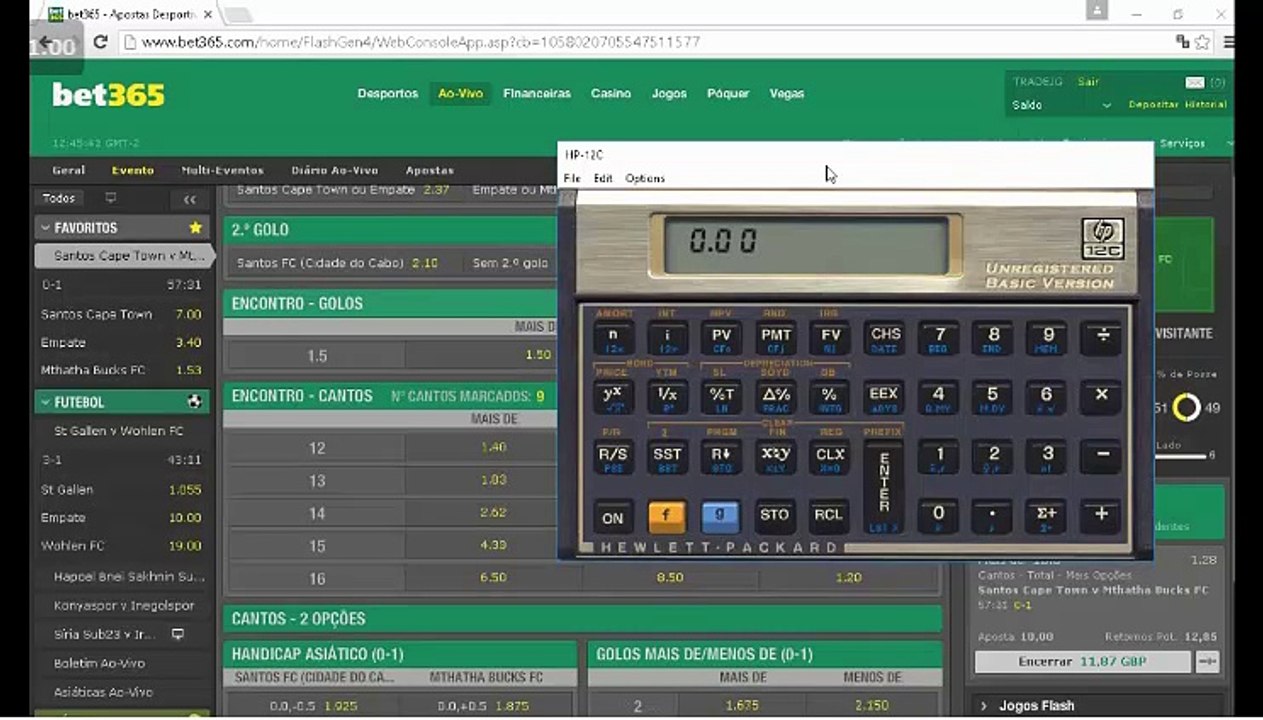
Task: Click the bet365 logo
Action: click(x=108, y=95)
